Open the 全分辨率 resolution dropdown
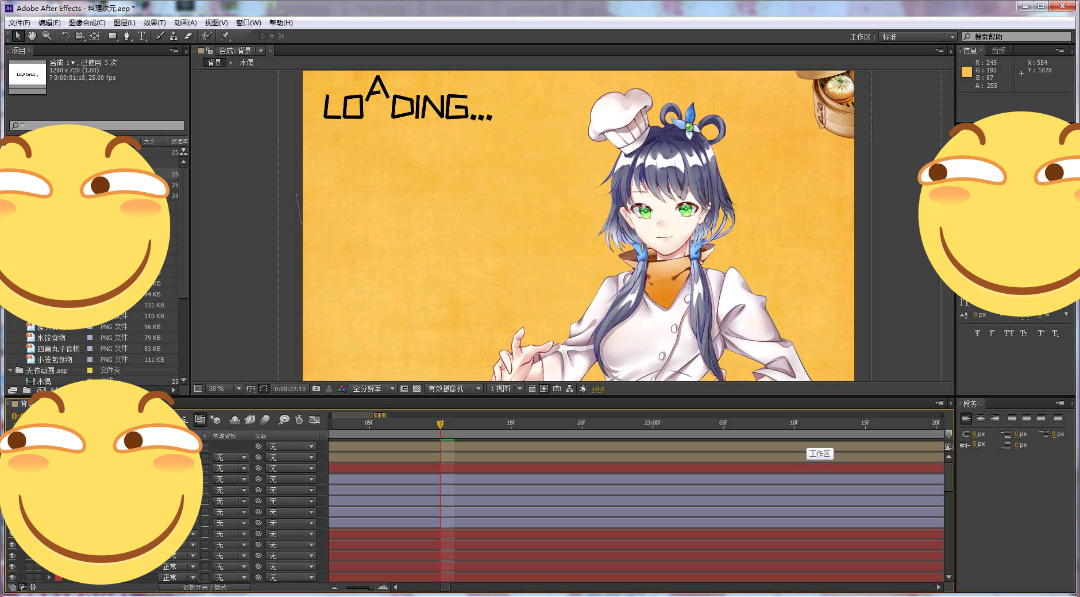The height and width of the screenshot is (597, 1080). click(x=374, y=389)
